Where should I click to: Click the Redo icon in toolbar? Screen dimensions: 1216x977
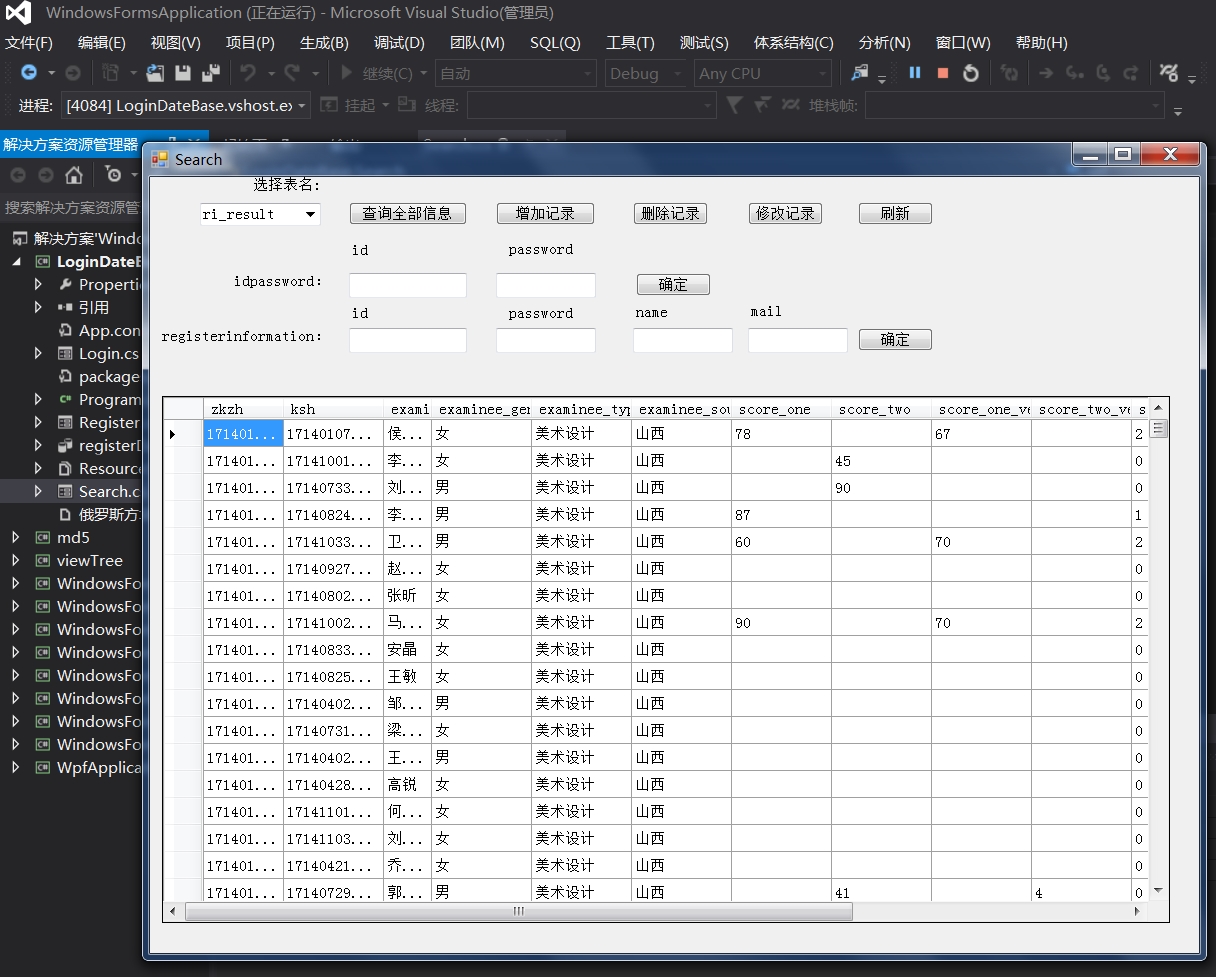coord(292,73)
